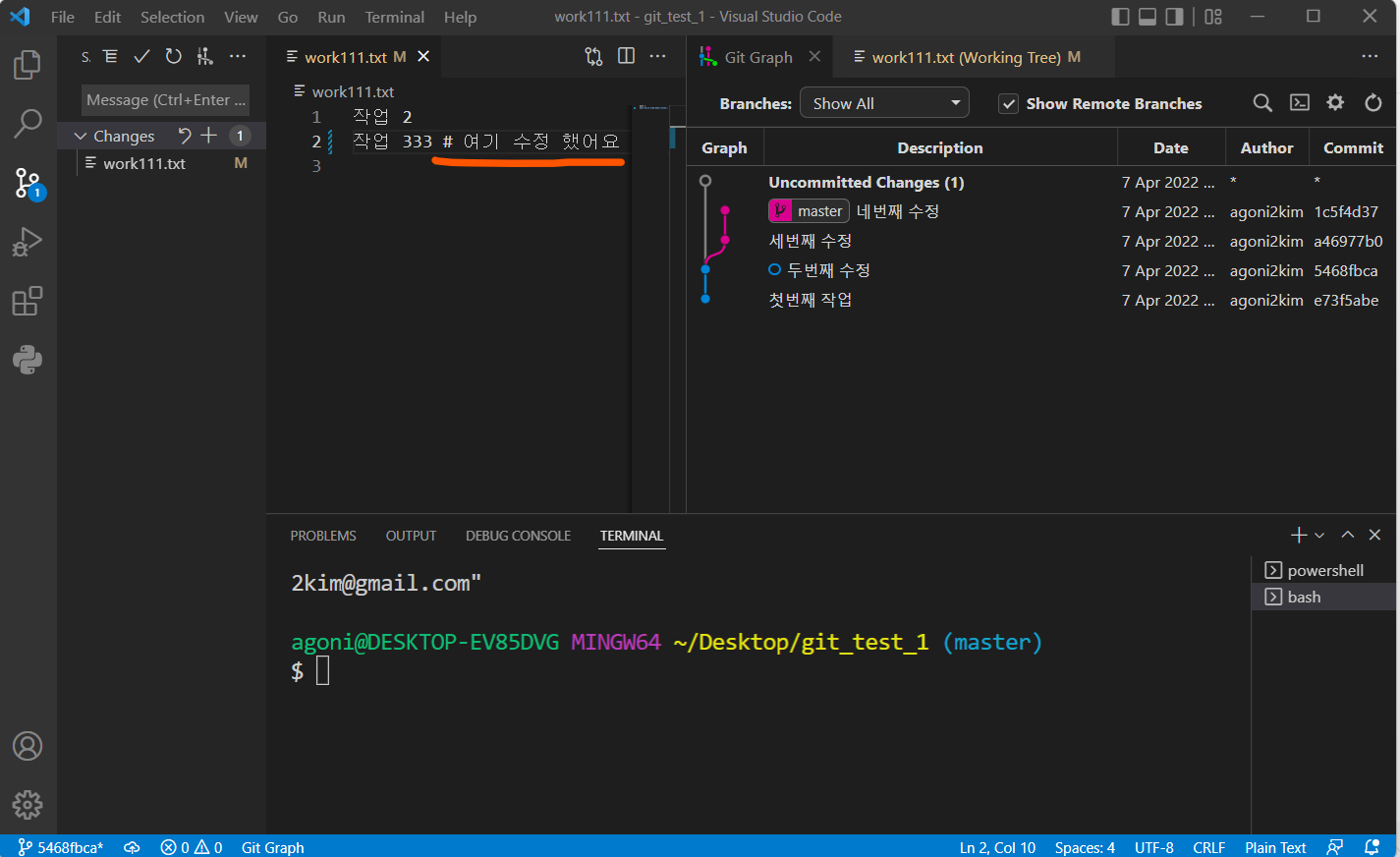1400x857 pixels.
Task: Switch to the OUTPUT panel tab
Action: click(x=411, y=536)
